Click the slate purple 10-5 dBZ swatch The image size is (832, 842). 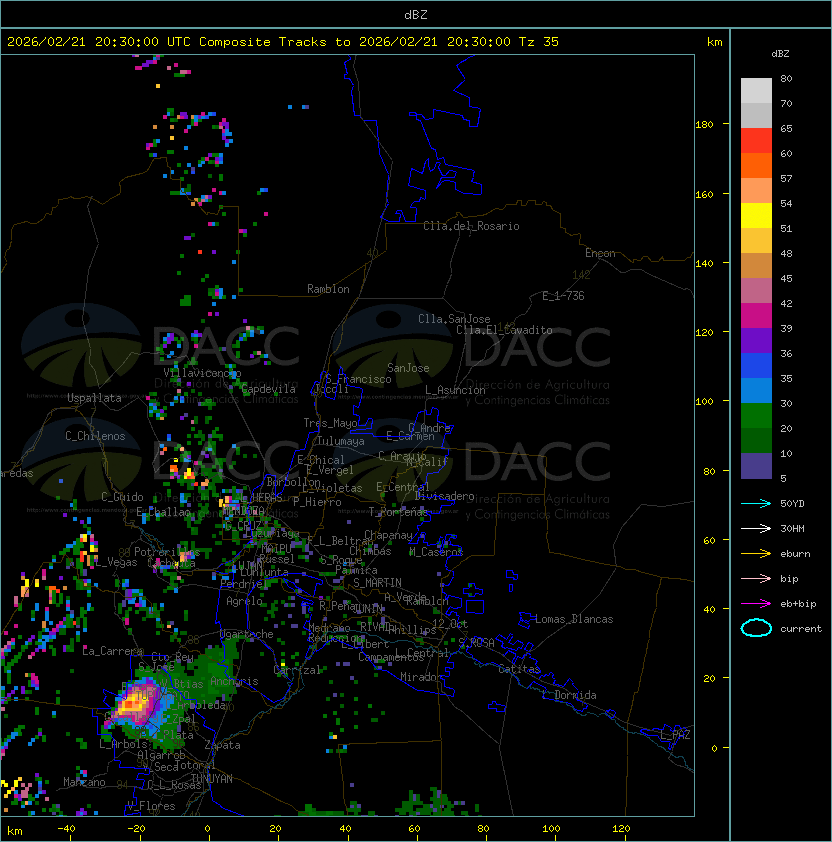click(756, 466)
